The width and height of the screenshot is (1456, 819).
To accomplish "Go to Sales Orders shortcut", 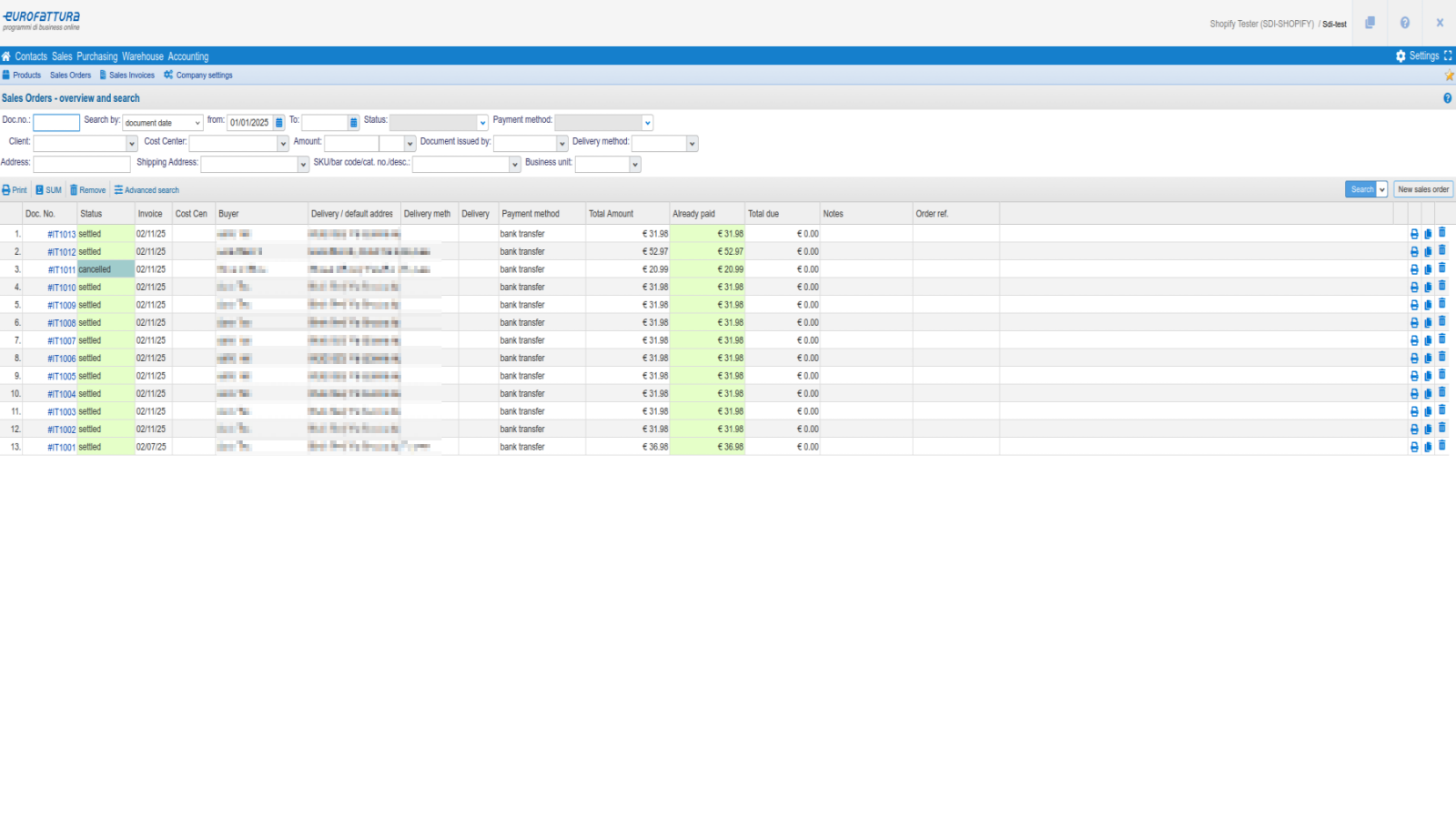I will pos(70,76).
